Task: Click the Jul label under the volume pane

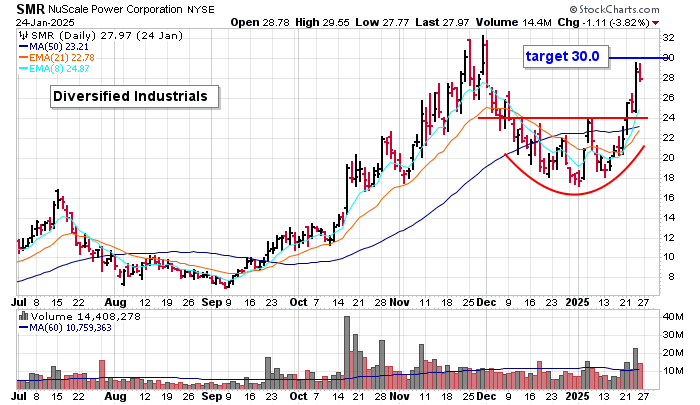Action: [19, 397]
